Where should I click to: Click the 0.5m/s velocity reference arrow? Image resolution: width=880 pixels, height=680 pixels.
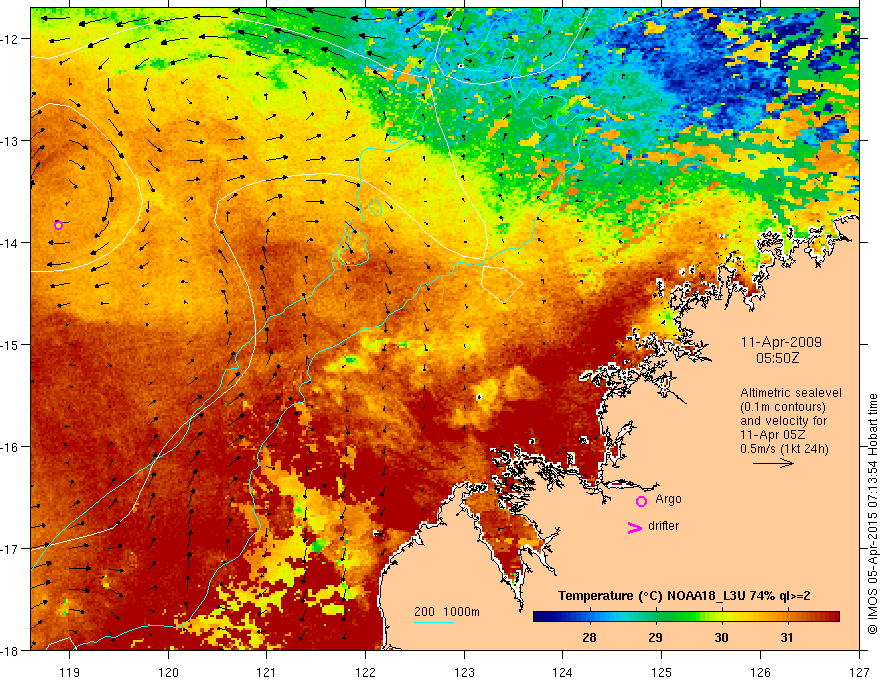(x=773, y=463)
